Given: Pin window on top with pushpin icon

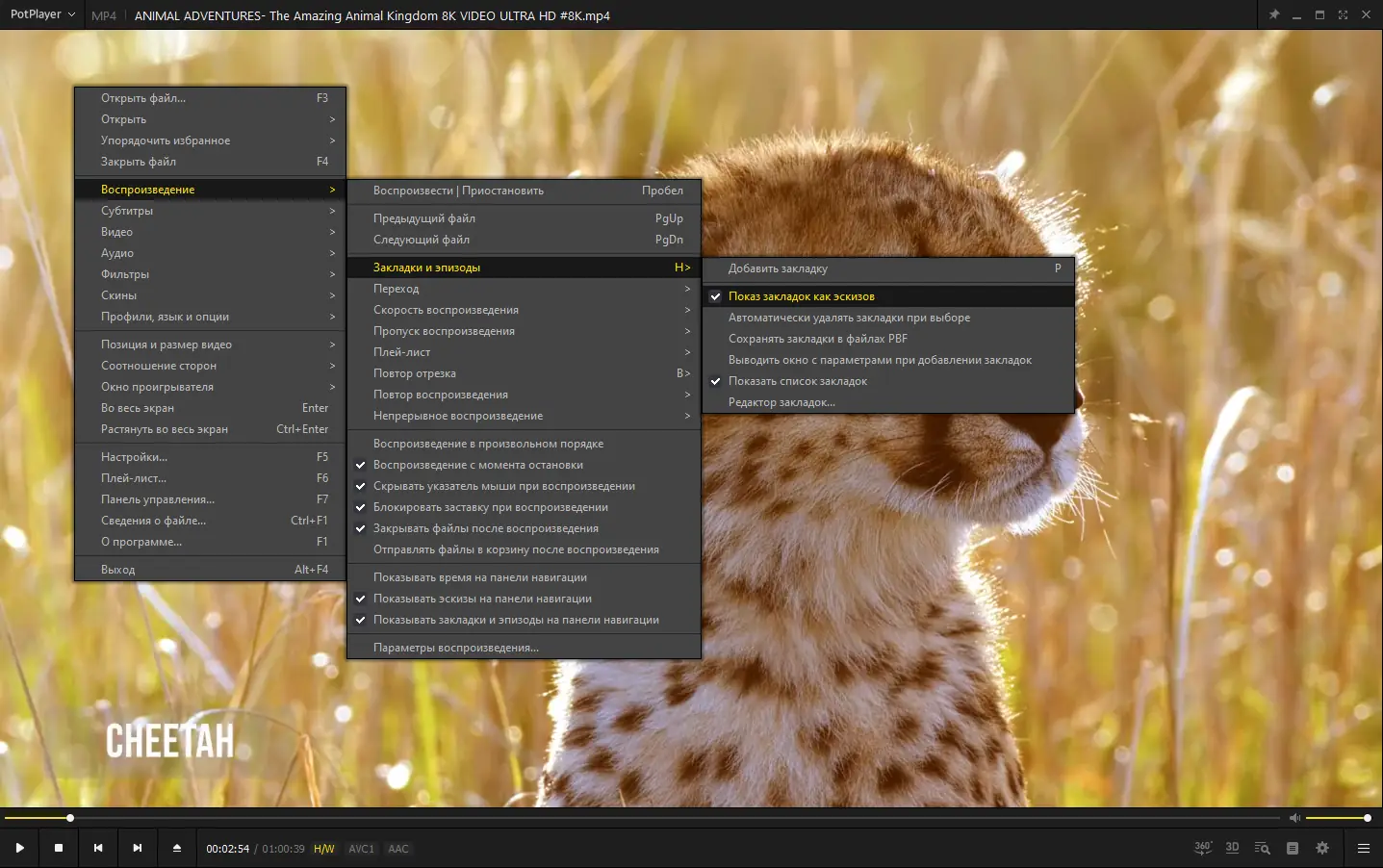Looking at the screenshot, I should 1274,15.
